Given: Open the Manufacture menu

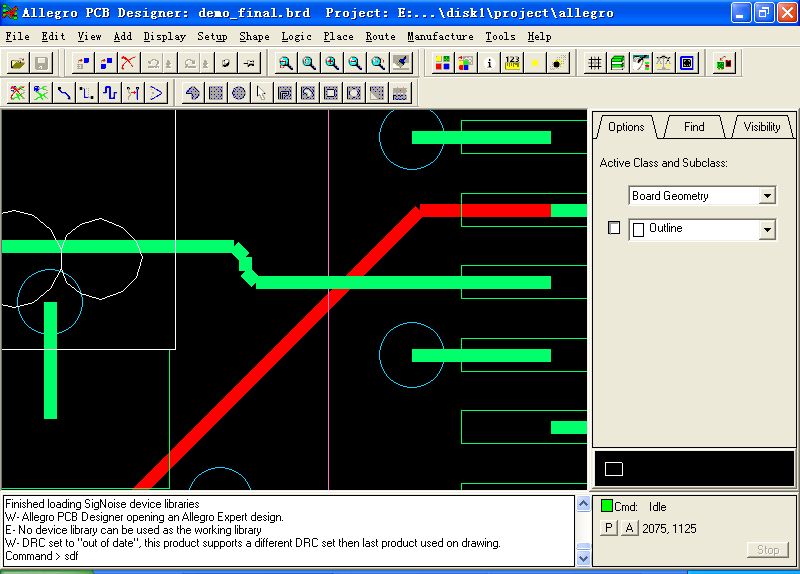Looking at the screenshot, I should pyautogui.click(x=440, y=36).
